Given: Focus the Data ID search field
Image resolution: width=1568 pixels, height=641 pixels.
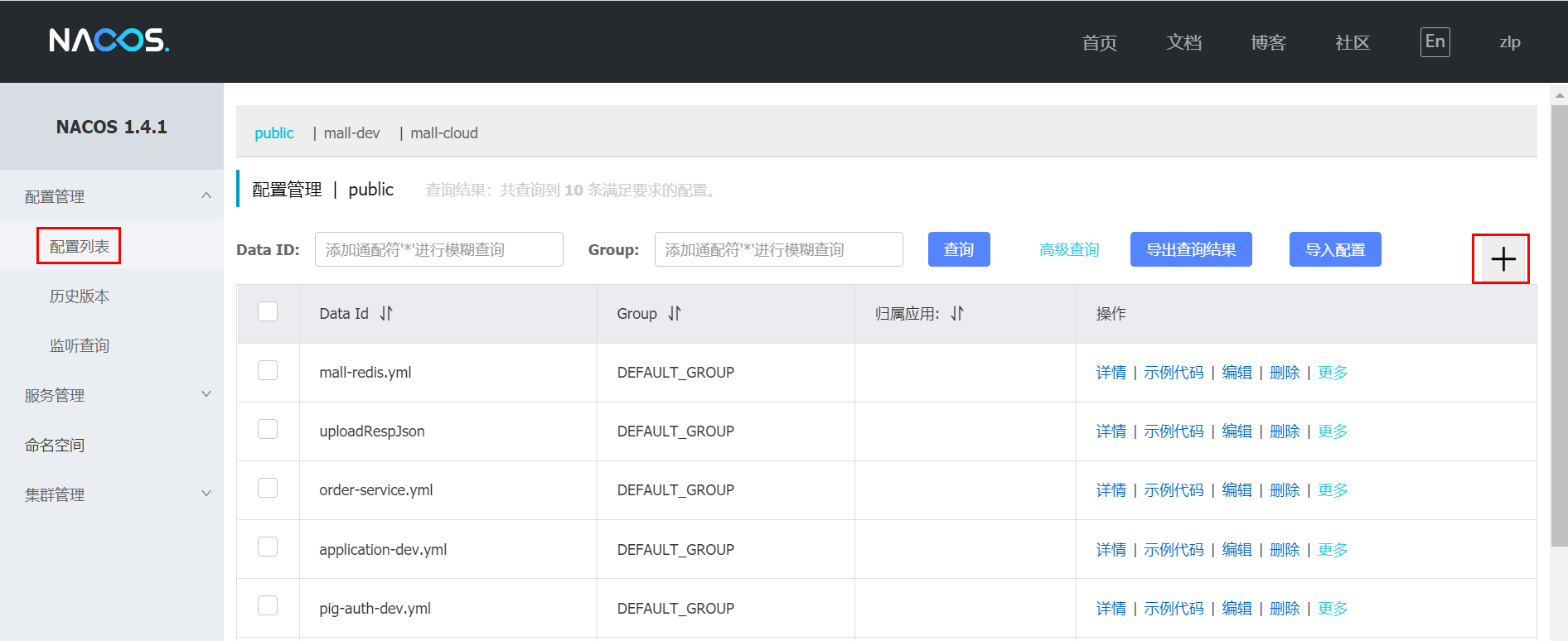Looking at the screenshot, I should [439, 249].
